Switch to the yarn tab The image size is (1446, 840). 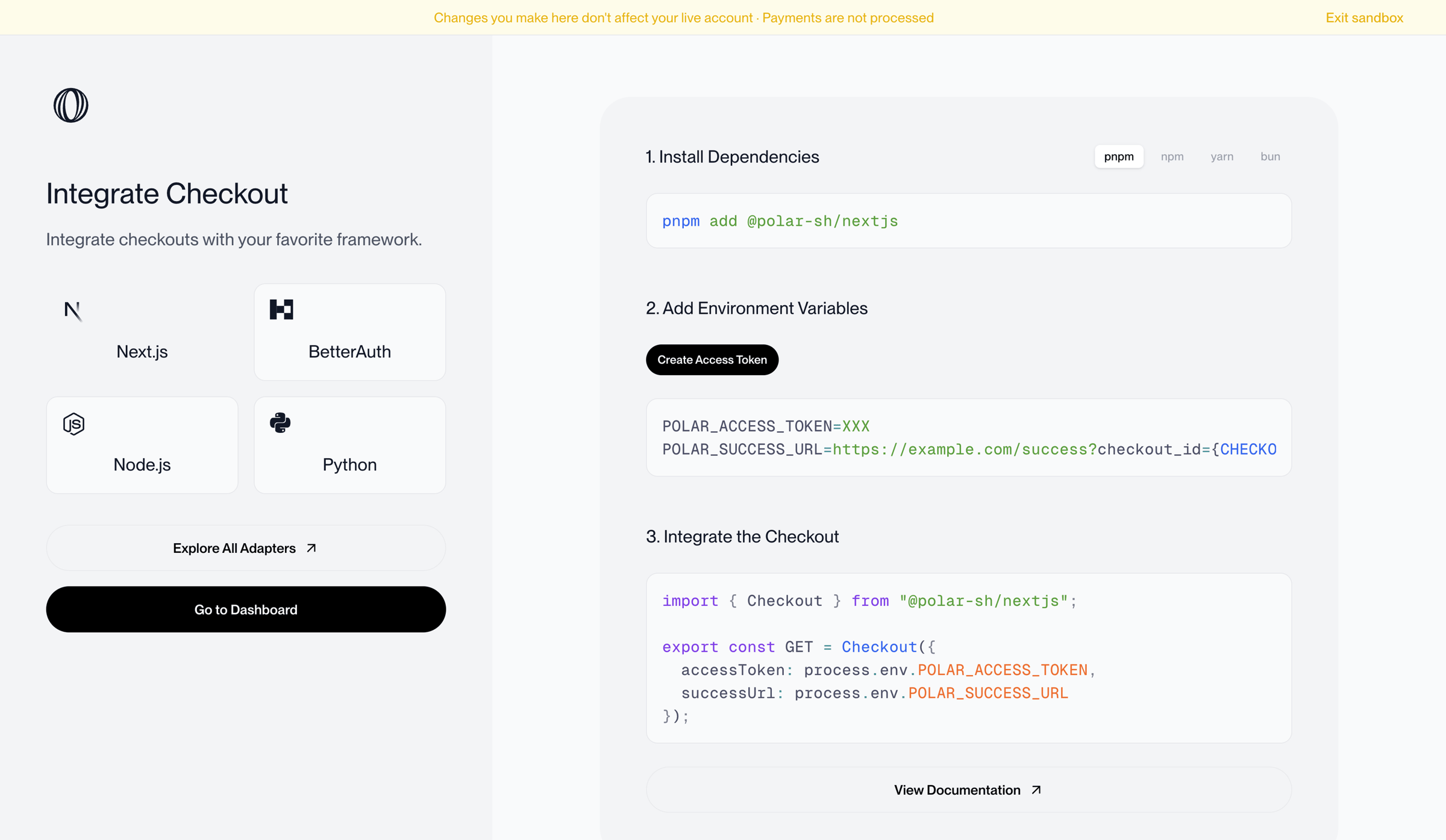click(x=1222, y=157)
